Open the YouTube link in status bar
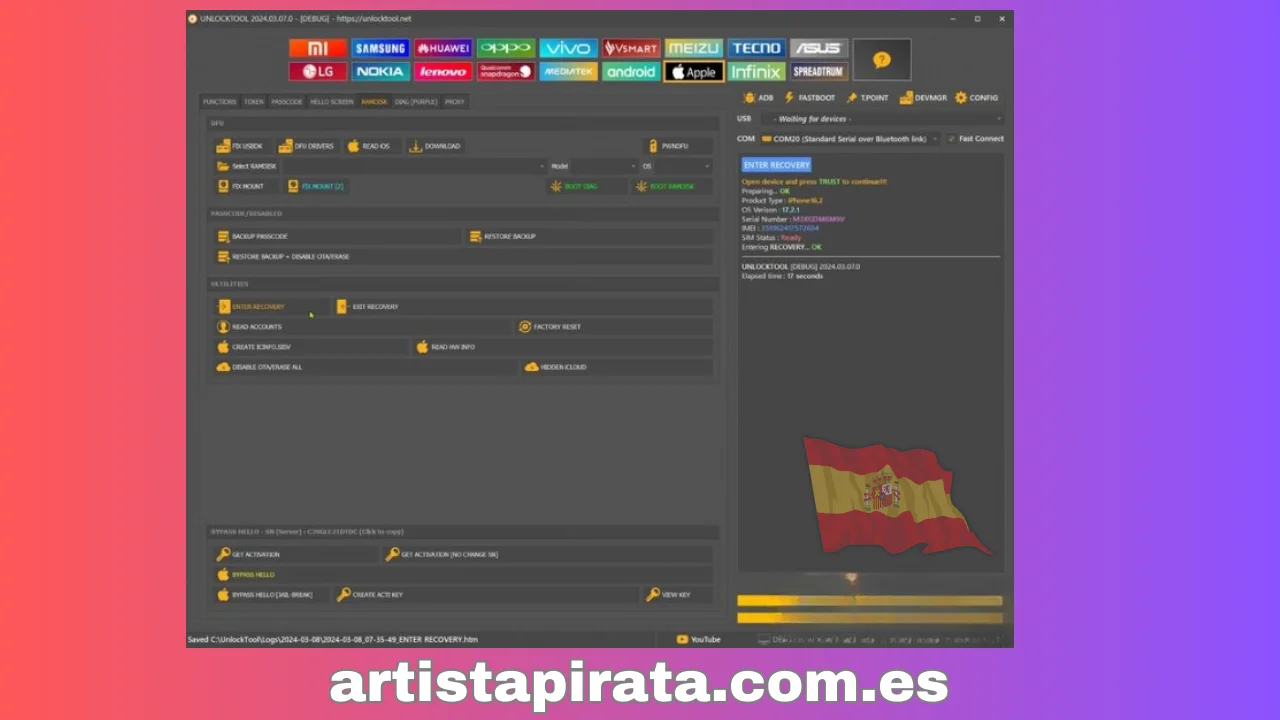The image size is (1280, 720). (698, 639)
